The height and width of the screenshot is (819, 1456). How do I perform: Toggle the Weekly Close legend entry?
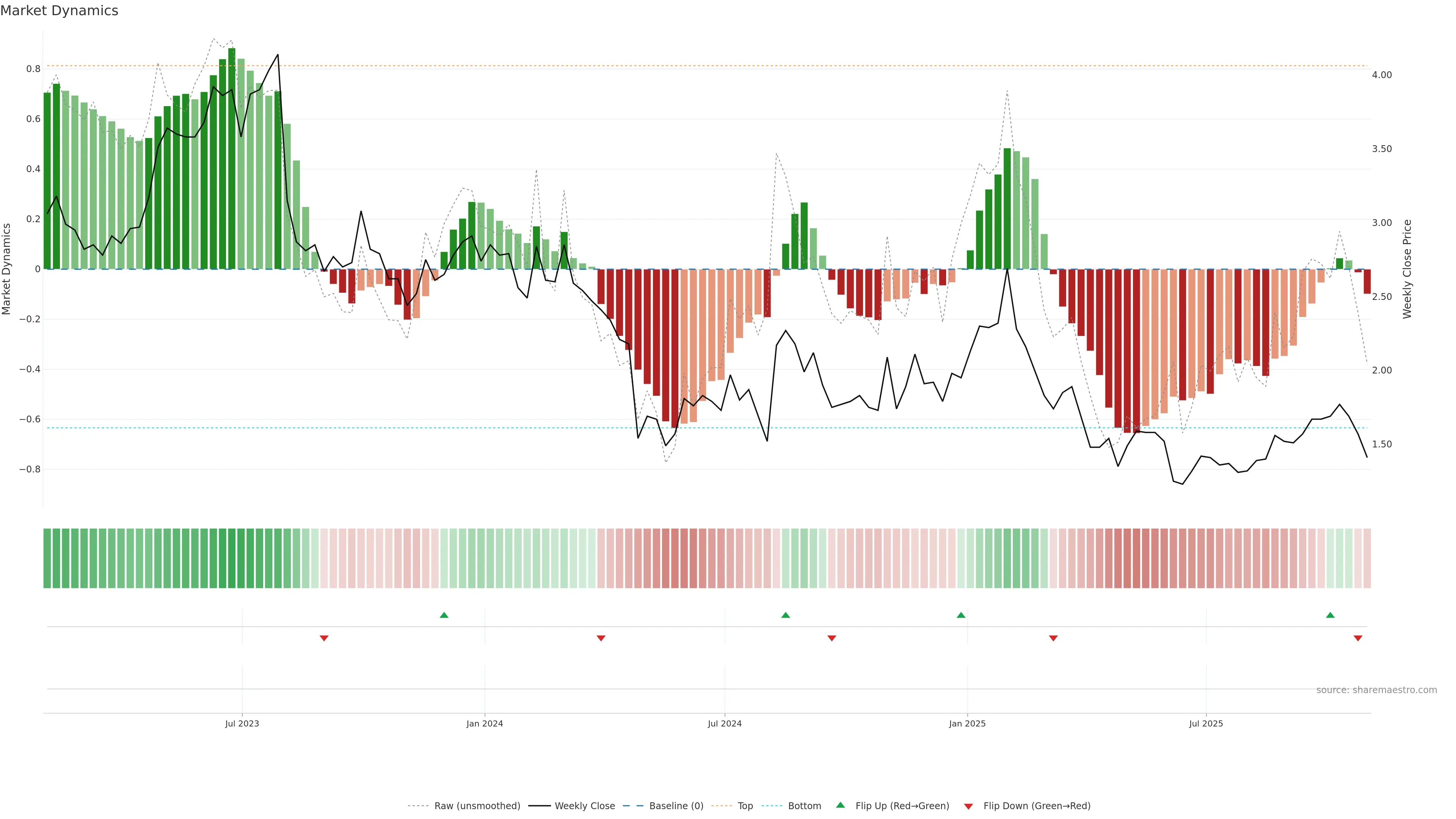584,806
